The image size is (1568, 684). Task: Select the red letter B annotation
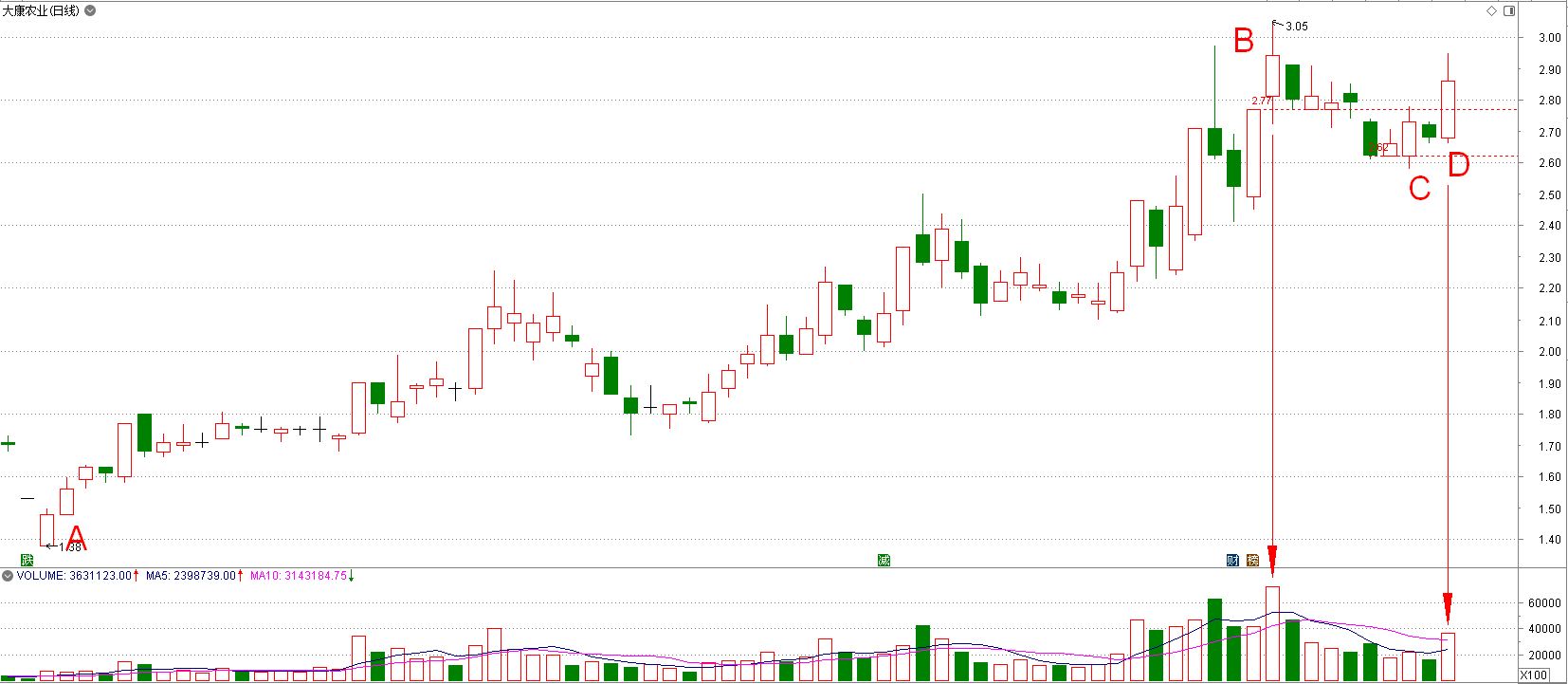tap(1244, 41)
